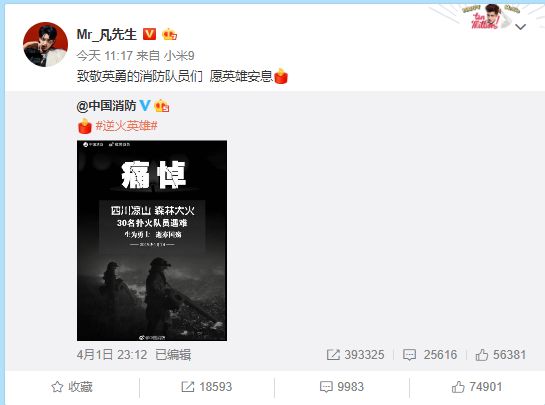Click the blue V badge beside 中国消防

[145, 105]
